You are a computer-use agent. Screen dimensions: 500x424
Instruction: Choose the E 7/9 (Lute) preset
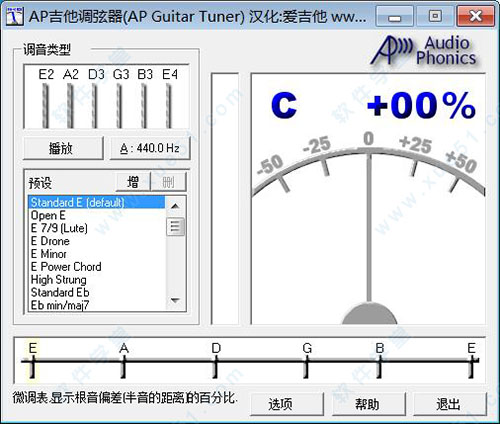[97, 228]
